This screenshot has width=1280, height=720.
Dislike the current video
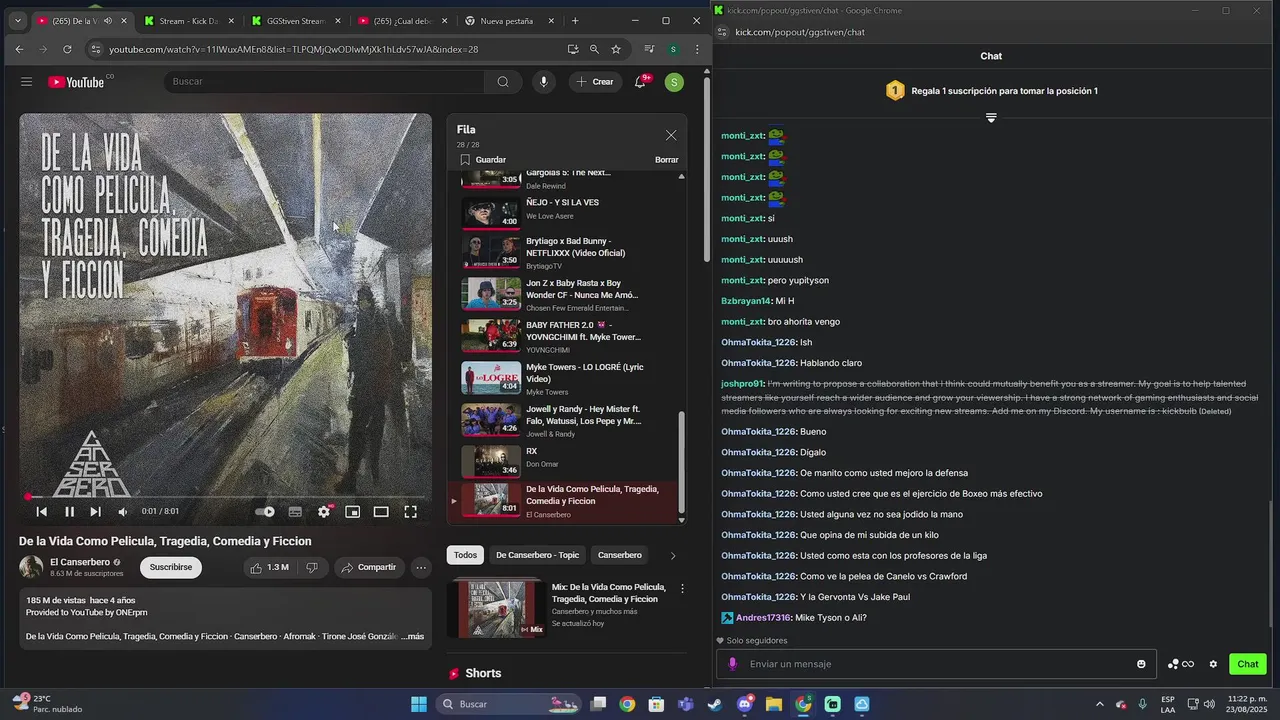[x=312, y=567]
